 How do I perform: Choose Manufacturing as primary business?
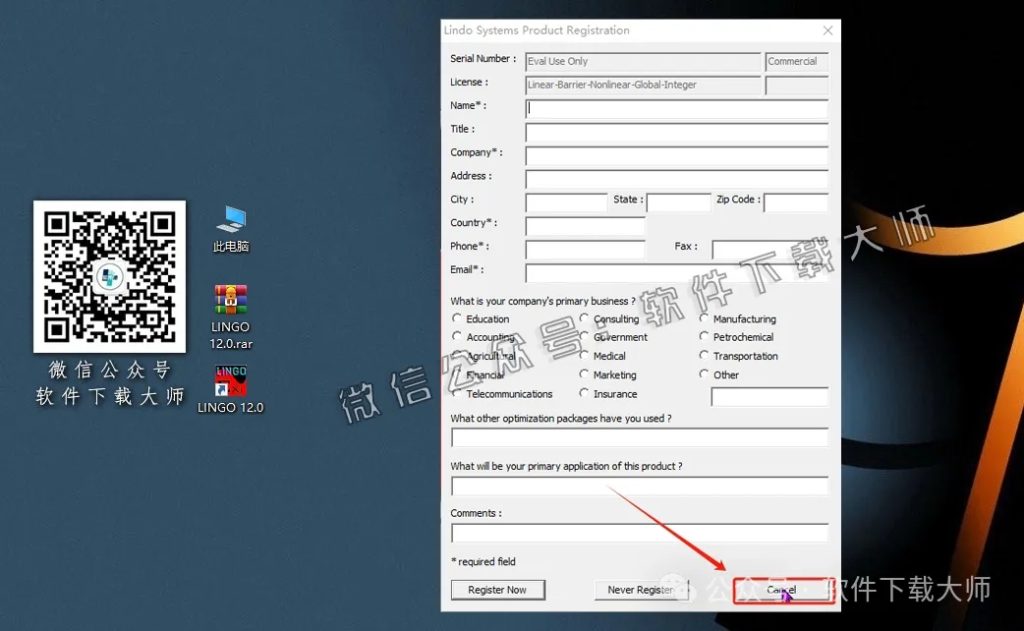[705, 319]
